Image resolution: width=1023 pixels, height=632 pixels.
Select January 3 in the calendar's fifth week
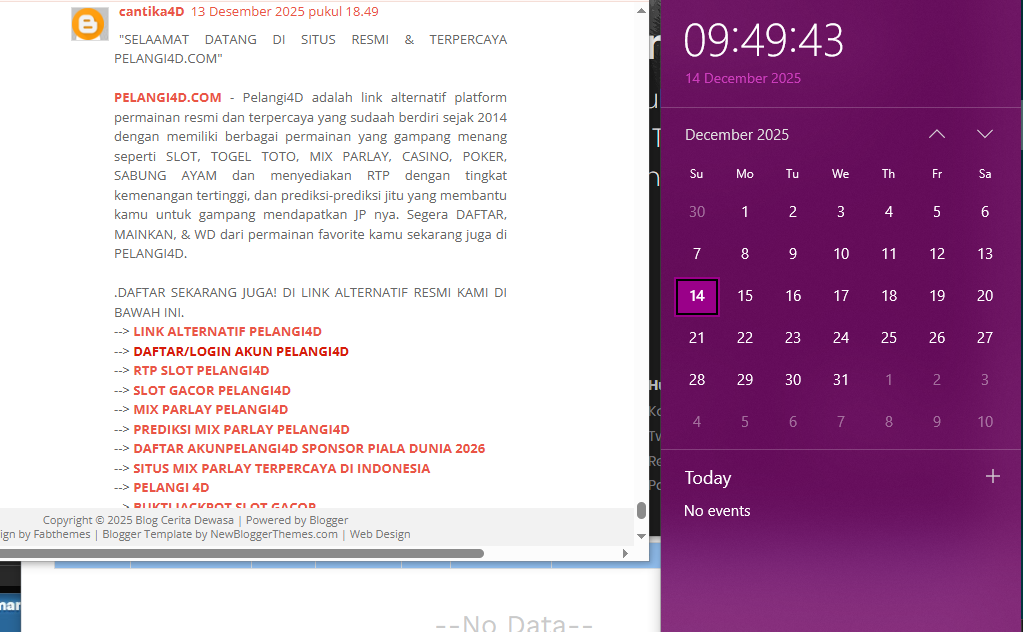(985, 380)
